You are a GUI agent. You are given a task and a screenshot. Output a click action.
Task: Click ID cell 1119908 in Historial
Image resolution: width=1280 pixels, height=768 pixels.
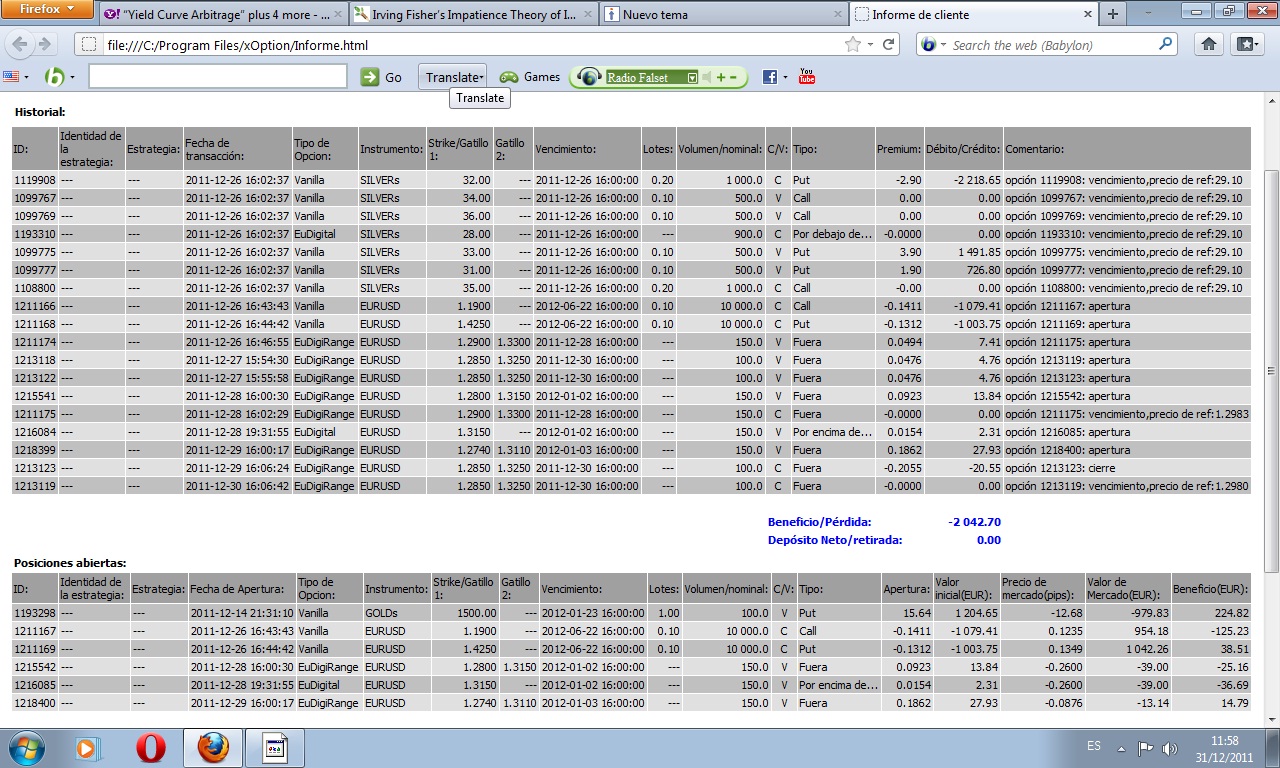[35, 180]
